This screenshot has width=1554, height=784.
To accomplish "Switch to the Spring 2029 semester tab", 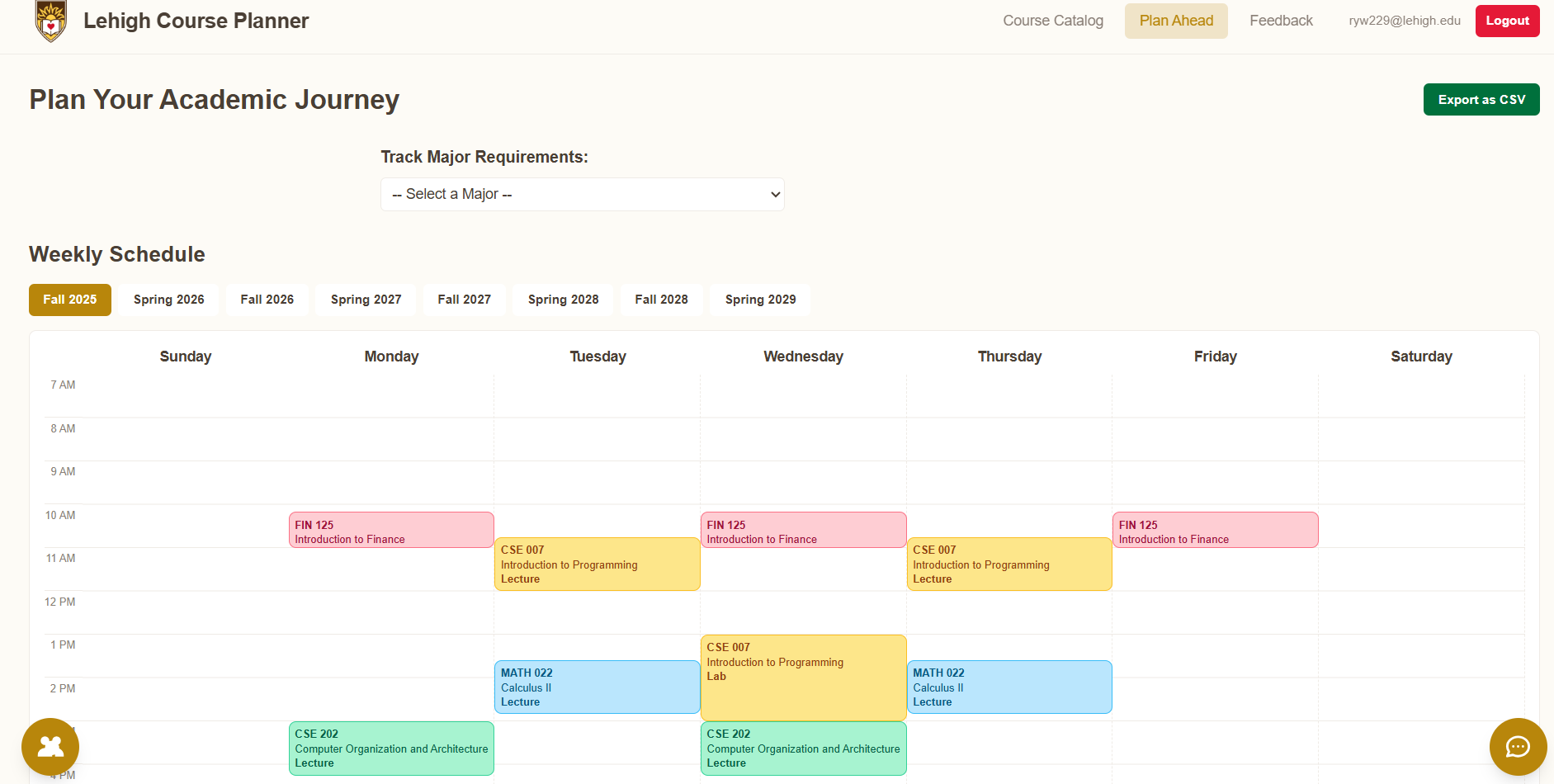I will (x=759, y=300).
